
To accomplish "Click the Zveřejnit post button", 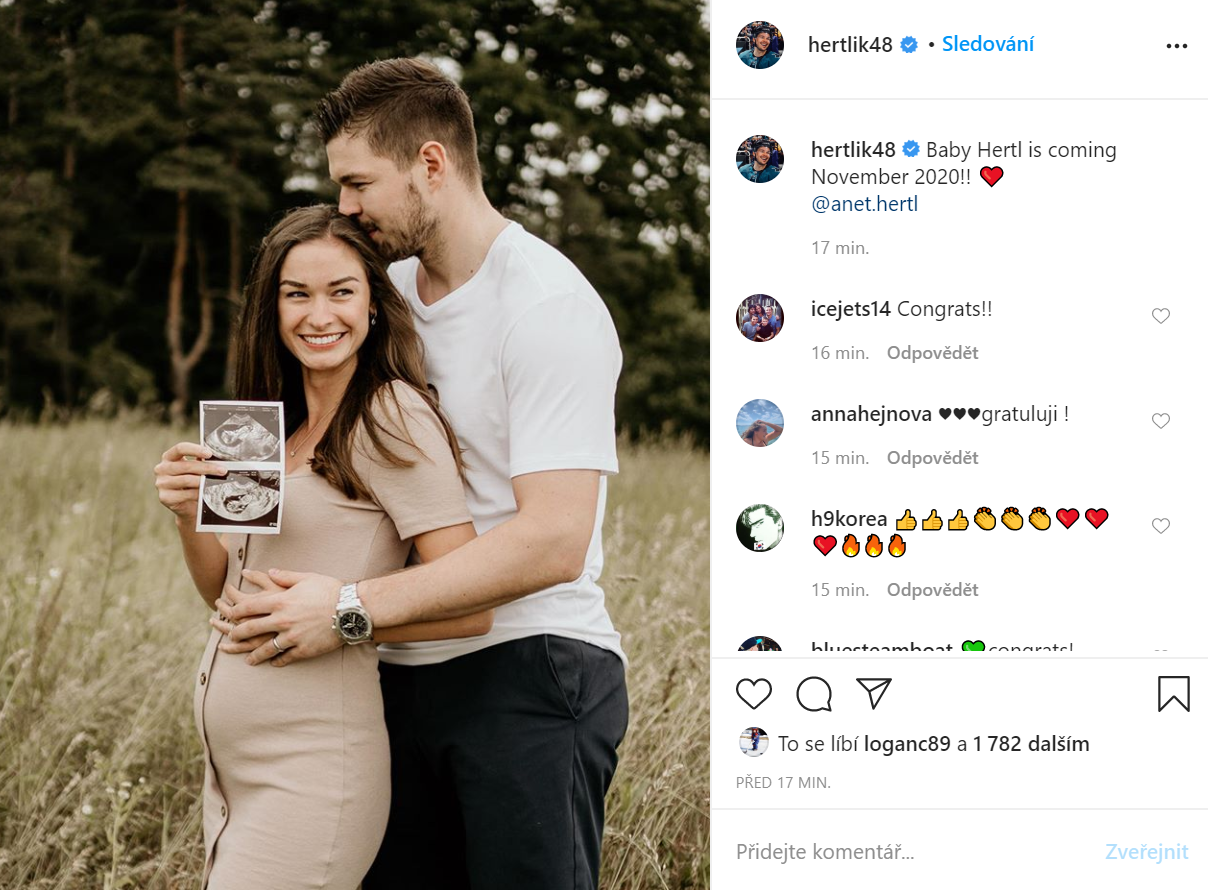I will point(1147,852).
